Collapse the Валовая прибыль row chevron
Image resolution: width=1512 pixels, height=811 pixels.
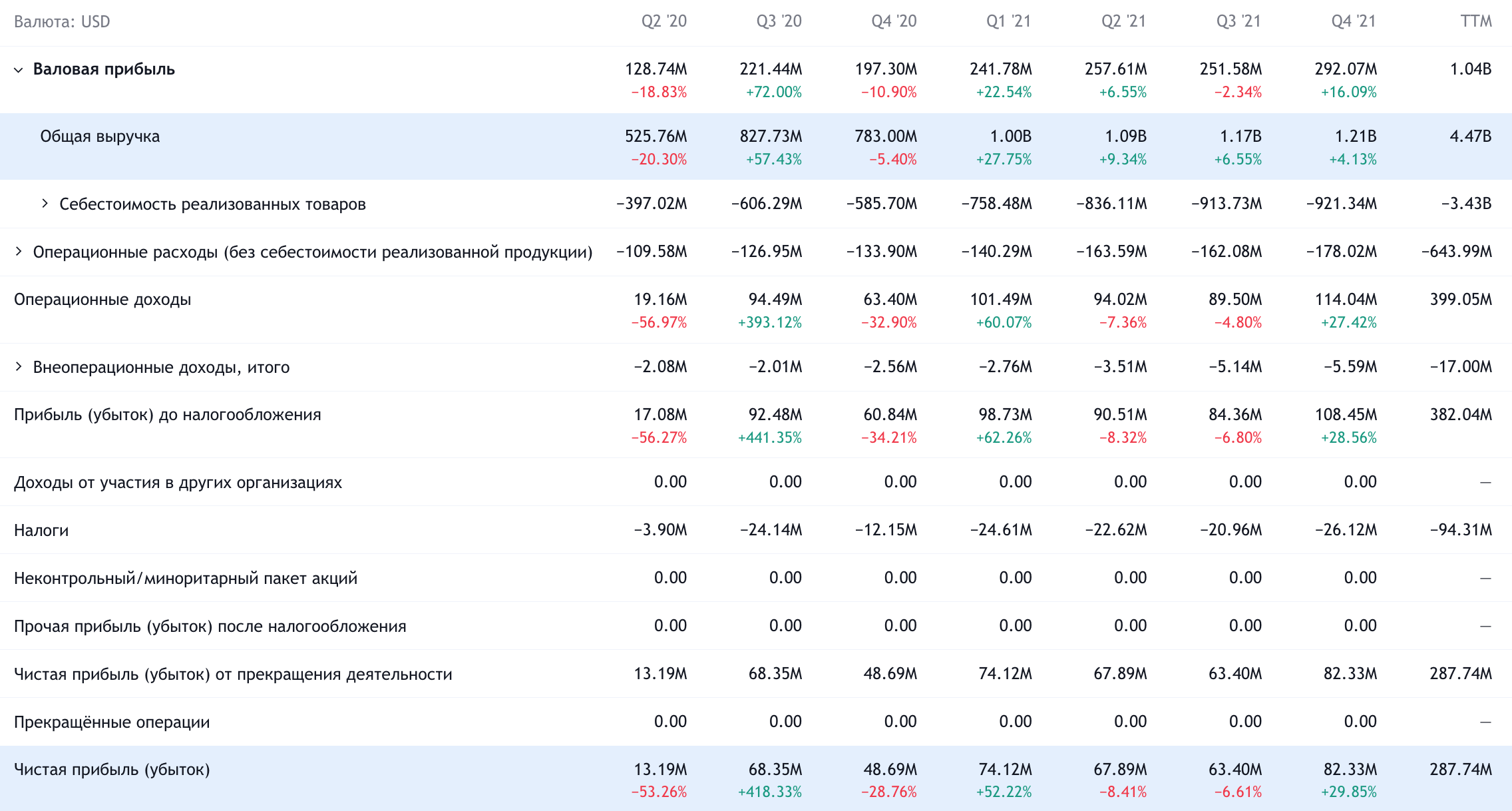pyautogui.click(x=19, y=70)
